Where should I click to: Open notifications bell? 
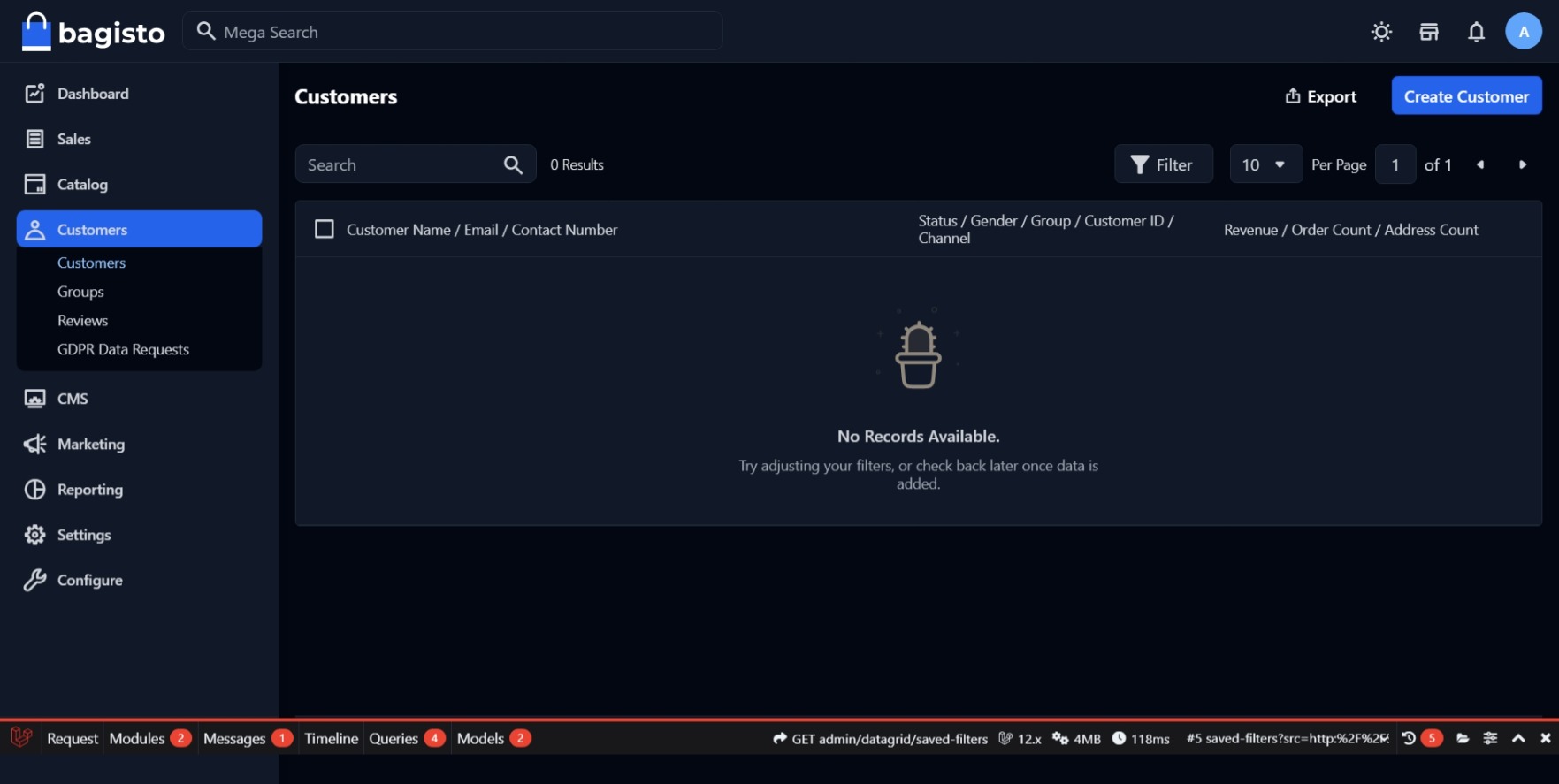coord(1476,32)
